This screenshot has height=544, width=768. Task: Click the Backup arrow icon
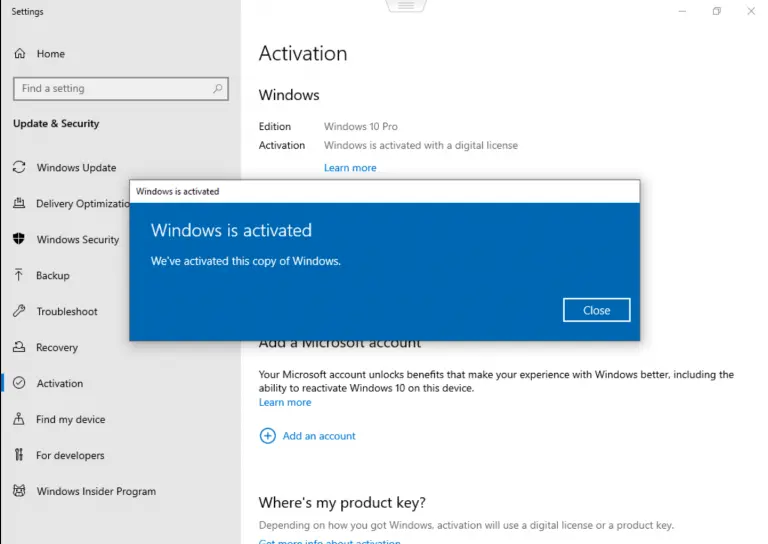pos(19,275)
